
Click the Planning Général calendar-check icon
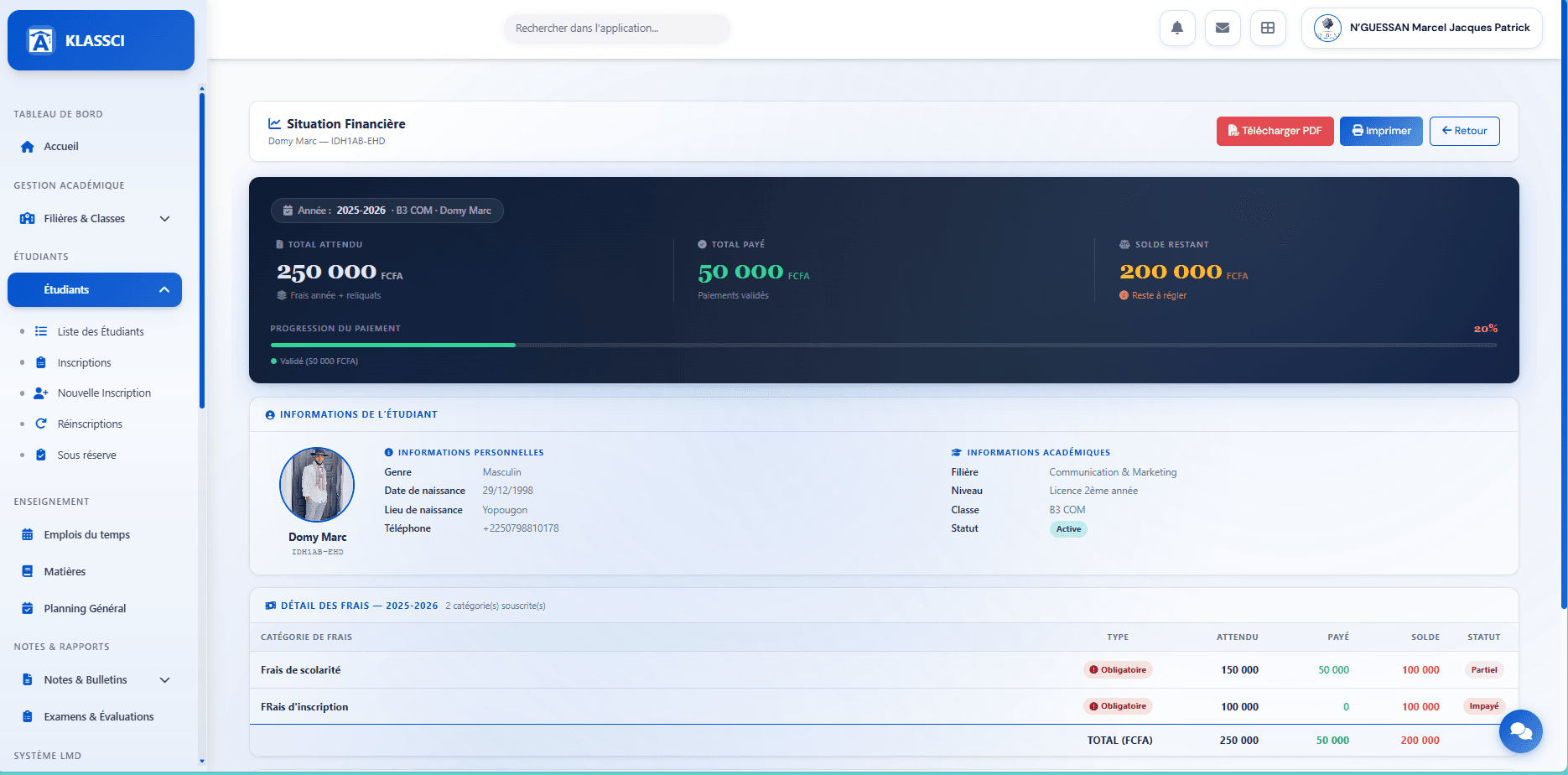(x=28, y=608)
